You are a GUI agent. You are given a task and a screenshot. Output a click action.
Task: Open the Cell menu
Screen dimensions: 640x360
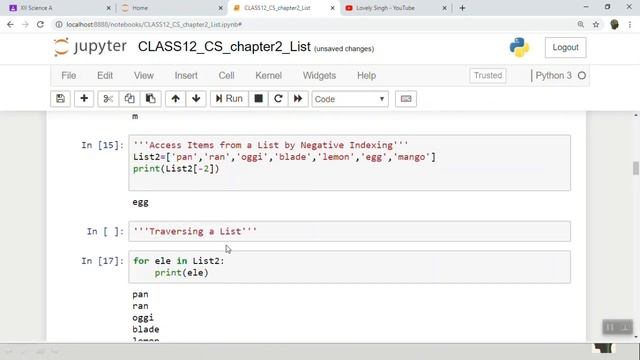pos(227,76)
